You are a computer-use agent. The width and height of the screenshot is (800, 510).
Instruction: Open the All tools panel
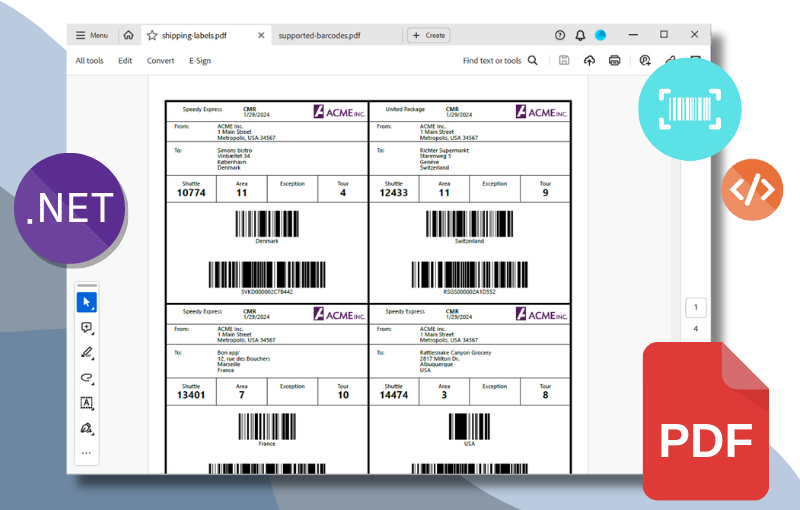pyautogui.click(x=89, y=61)
